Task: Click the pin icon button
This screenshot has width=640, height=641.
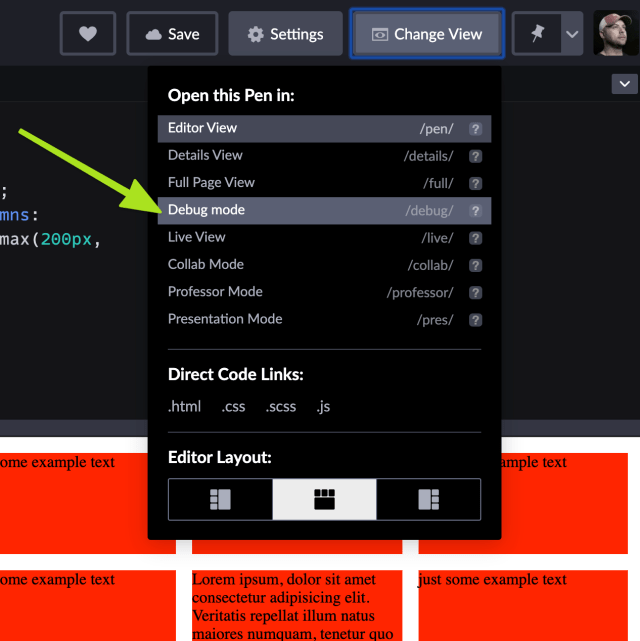Action: 537,34
